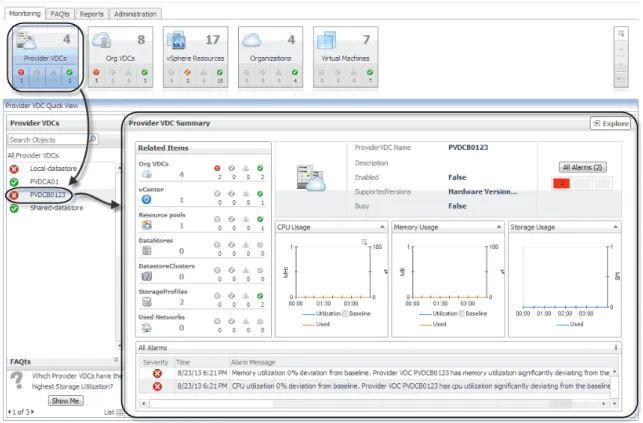Image resolution: width=643 pixels, height=423 pixels.
Task: Select the Virtual Machines tile icon
Action: [x=326, y=40]
